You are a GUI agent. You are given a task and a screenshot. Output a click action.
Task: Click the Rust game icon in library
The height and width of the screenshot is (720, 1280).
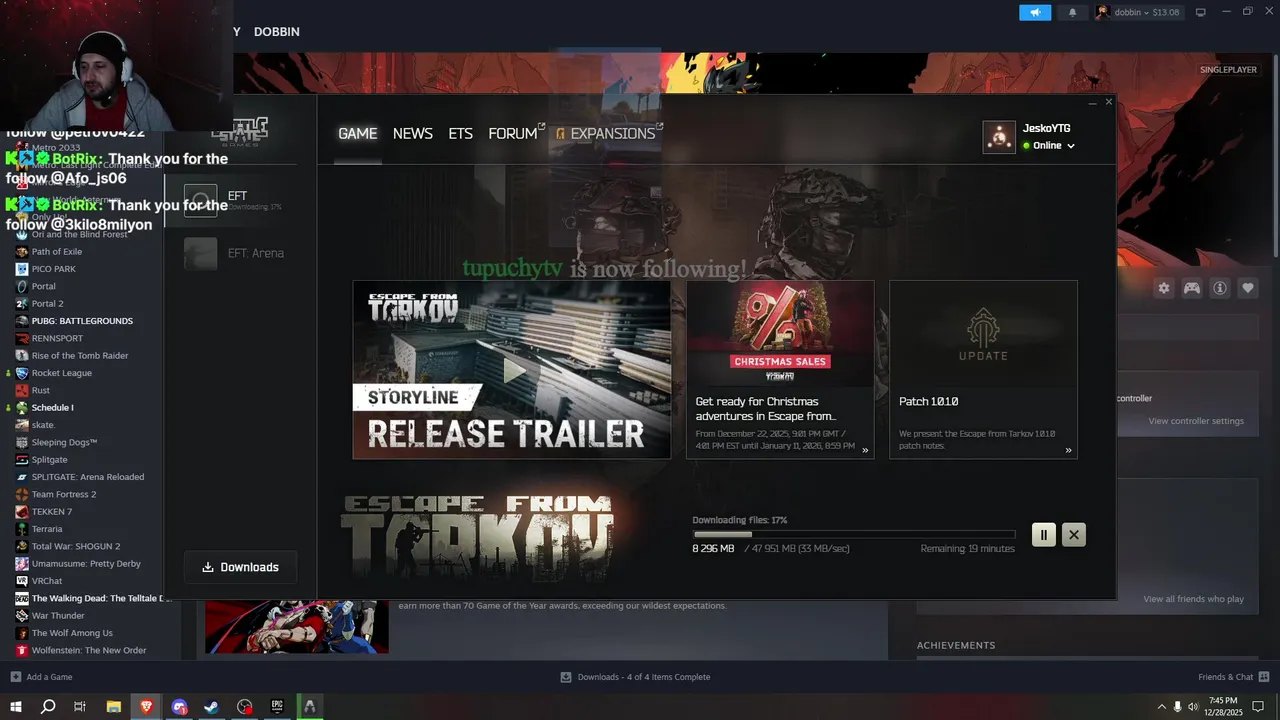pyautogui.click(x=22, y=390)
